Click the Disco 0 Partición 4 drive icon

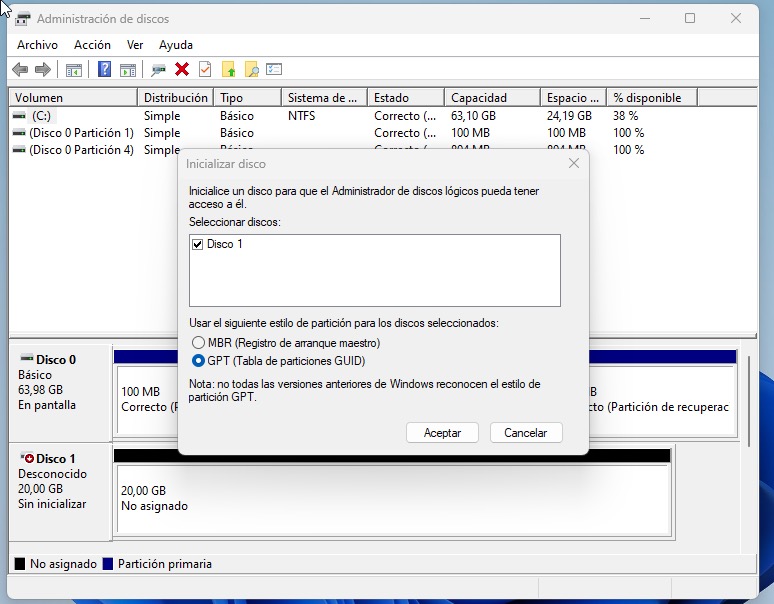pos(19,150)
